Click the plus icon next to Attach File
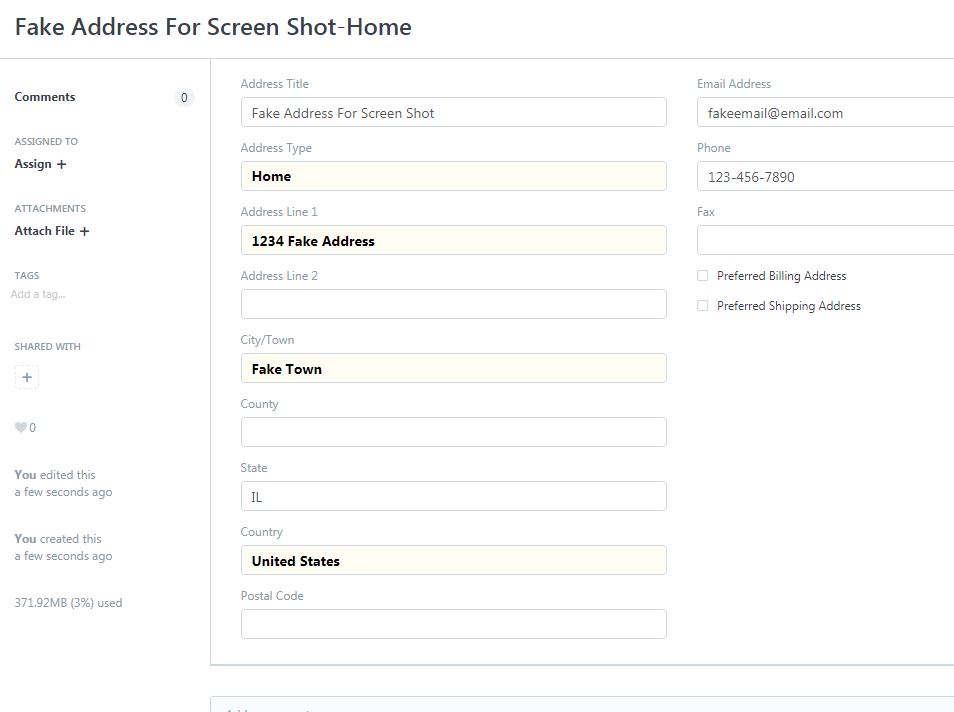The image size is (954, 712). 85,231
